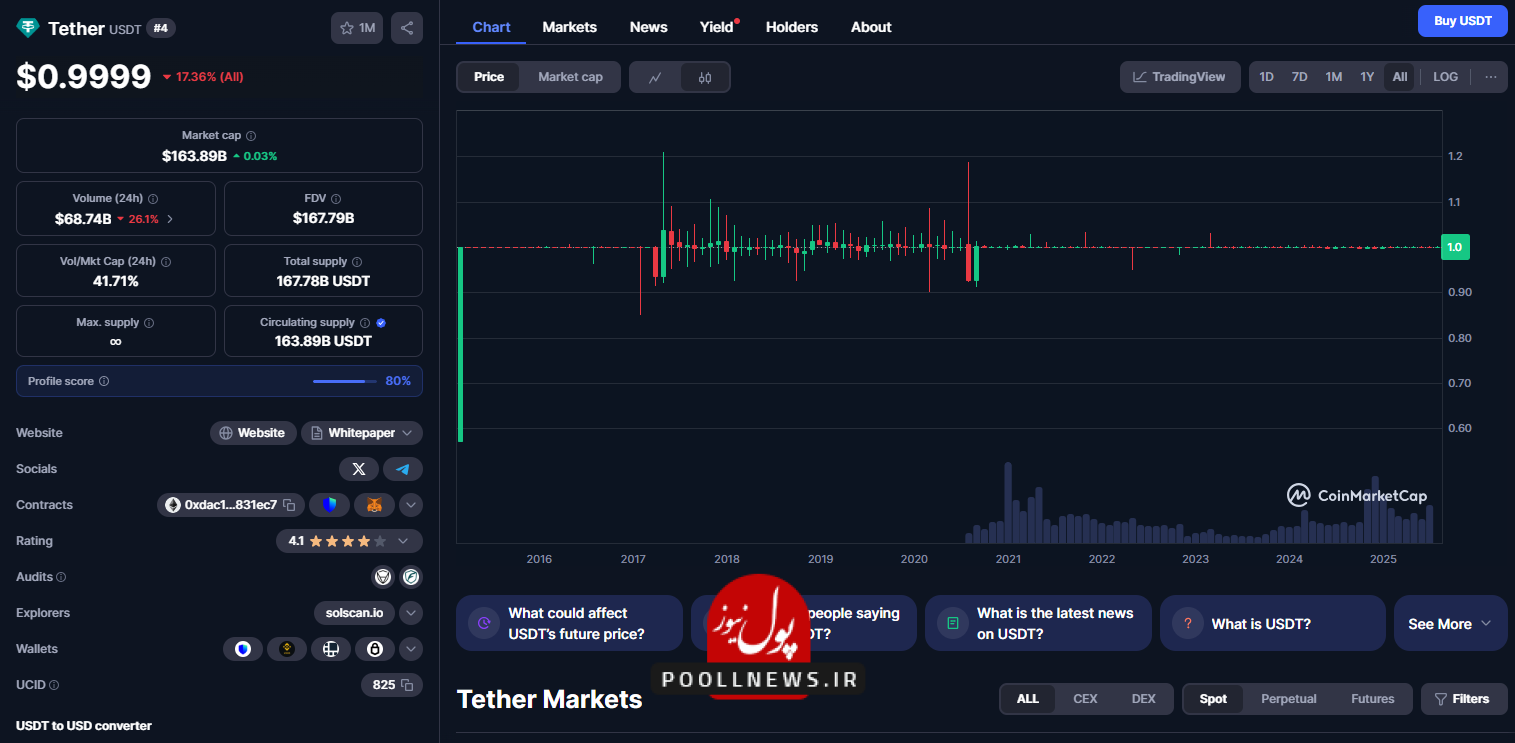Ask What is USDT?
Image resolution: width=1515 pixels, height=743 pixels.
pos(1272,624)
